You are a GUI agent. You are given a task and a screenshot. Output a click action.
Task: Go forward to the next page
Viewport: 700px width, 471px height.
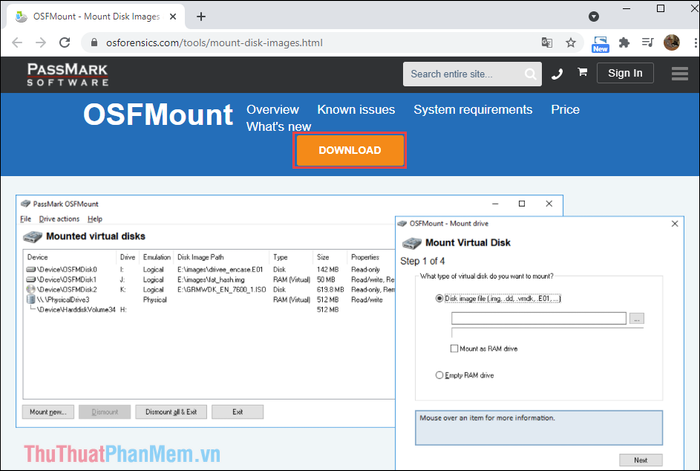coord(41,42)
